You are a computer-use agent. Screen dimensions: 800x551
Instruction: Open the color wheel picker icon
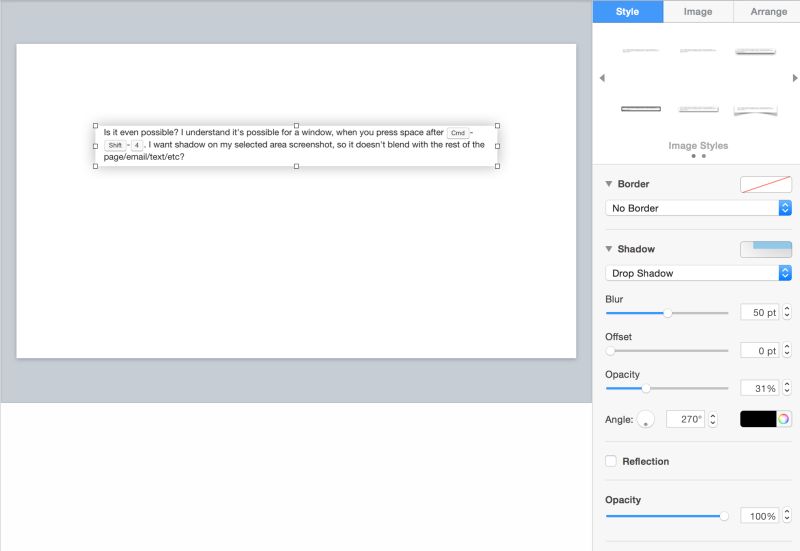pos(784,419)
